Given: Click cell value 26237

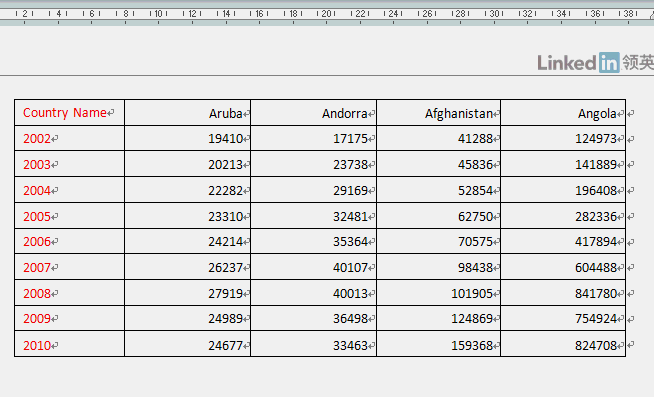Looking at the screenshot, I should [x=225, y=267].
